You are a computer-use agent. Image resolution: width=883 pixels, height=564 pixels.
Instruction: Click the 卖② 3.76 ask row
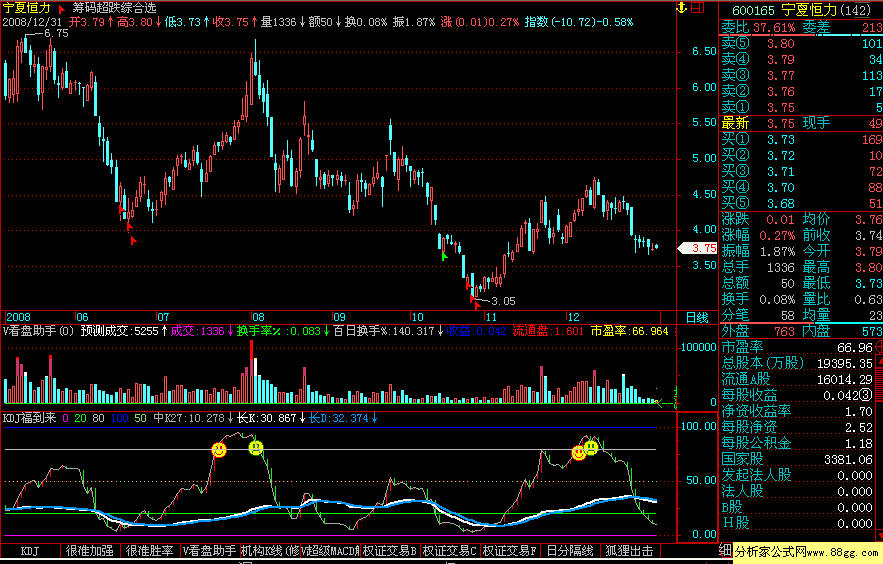[x=801, y=91]
